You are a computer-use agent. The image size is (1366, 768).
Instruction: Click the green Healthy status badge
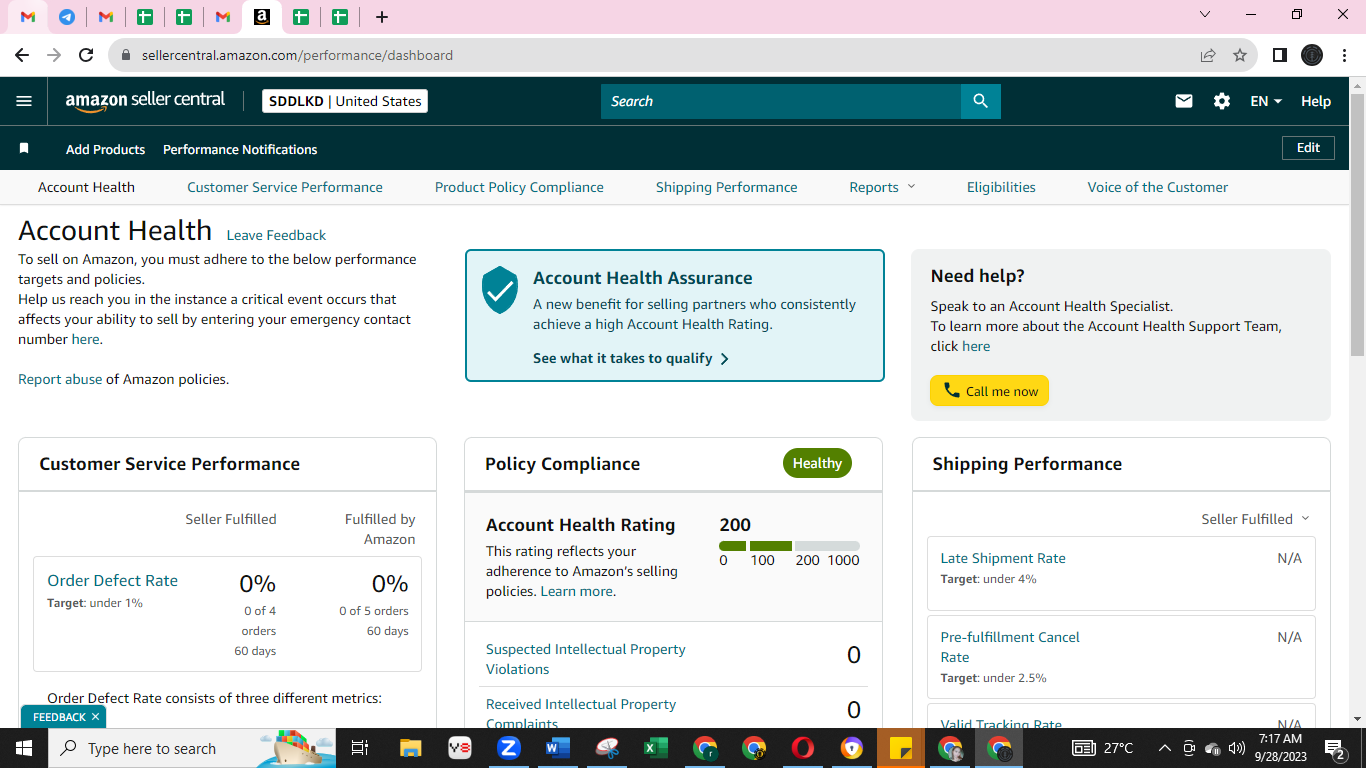pos(817,463)
